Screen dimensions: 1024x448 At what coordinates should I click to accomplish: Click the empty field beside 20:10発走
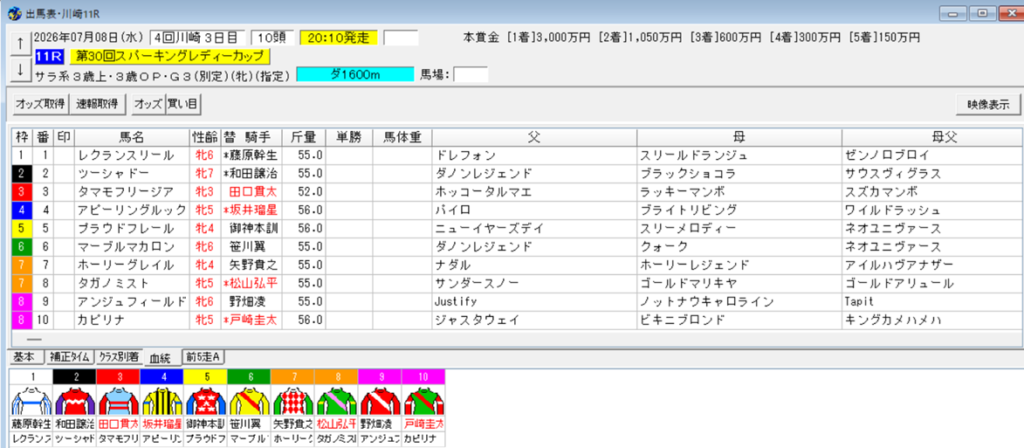coord(400,38)
